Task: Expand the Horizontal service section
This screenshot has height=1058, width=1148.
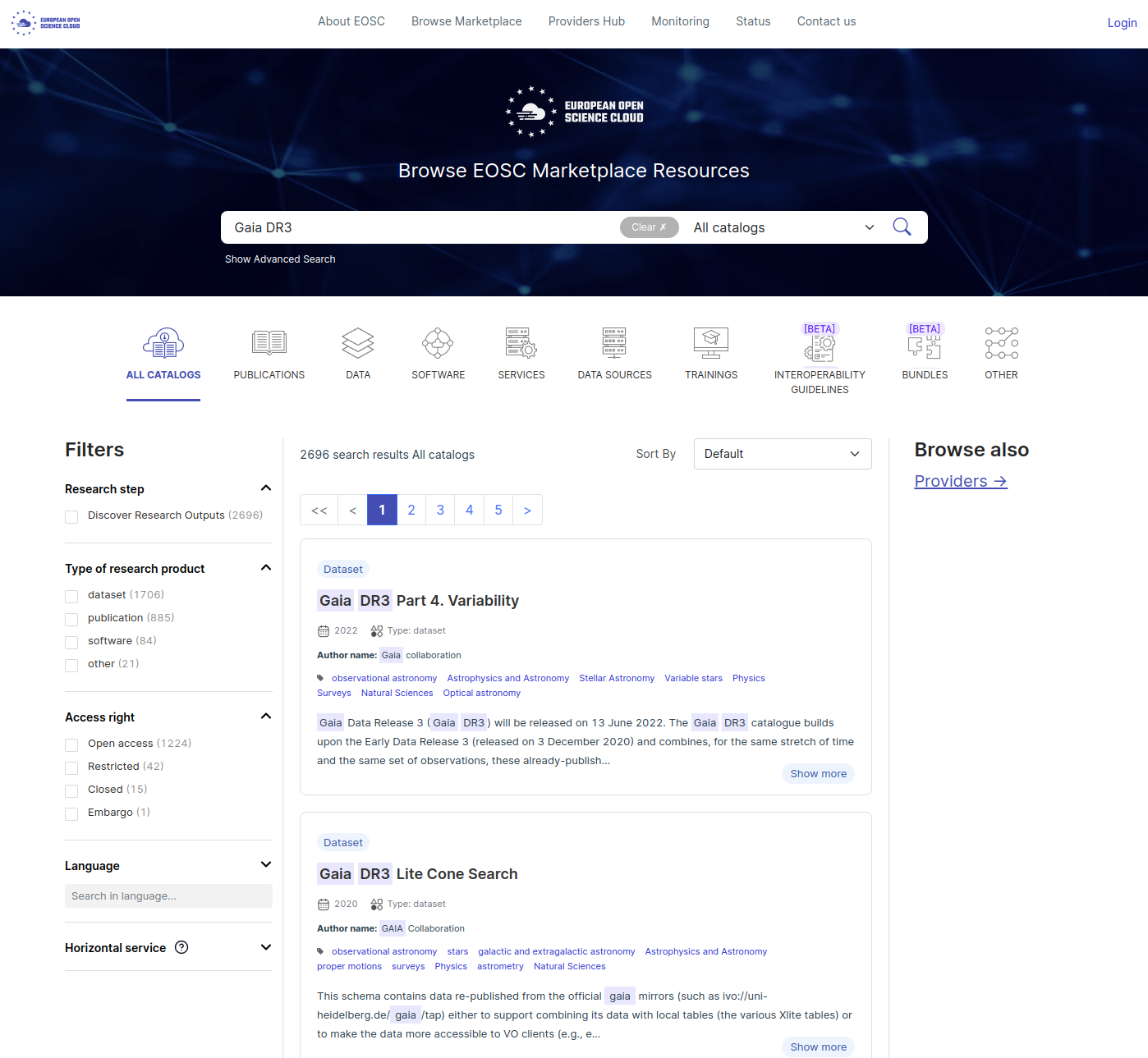Action: coord(266,947)
